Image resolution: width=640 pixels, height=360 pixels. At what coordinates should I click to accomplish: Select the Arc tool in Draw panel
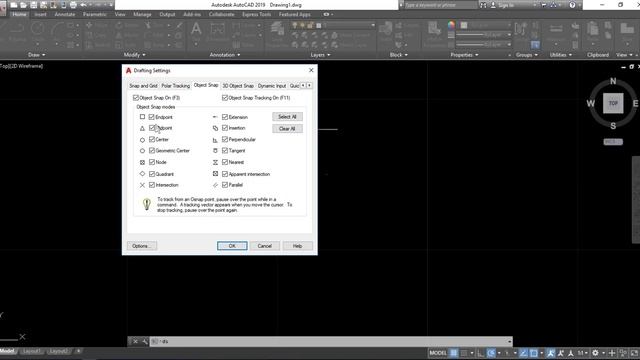tap(58, 29)
